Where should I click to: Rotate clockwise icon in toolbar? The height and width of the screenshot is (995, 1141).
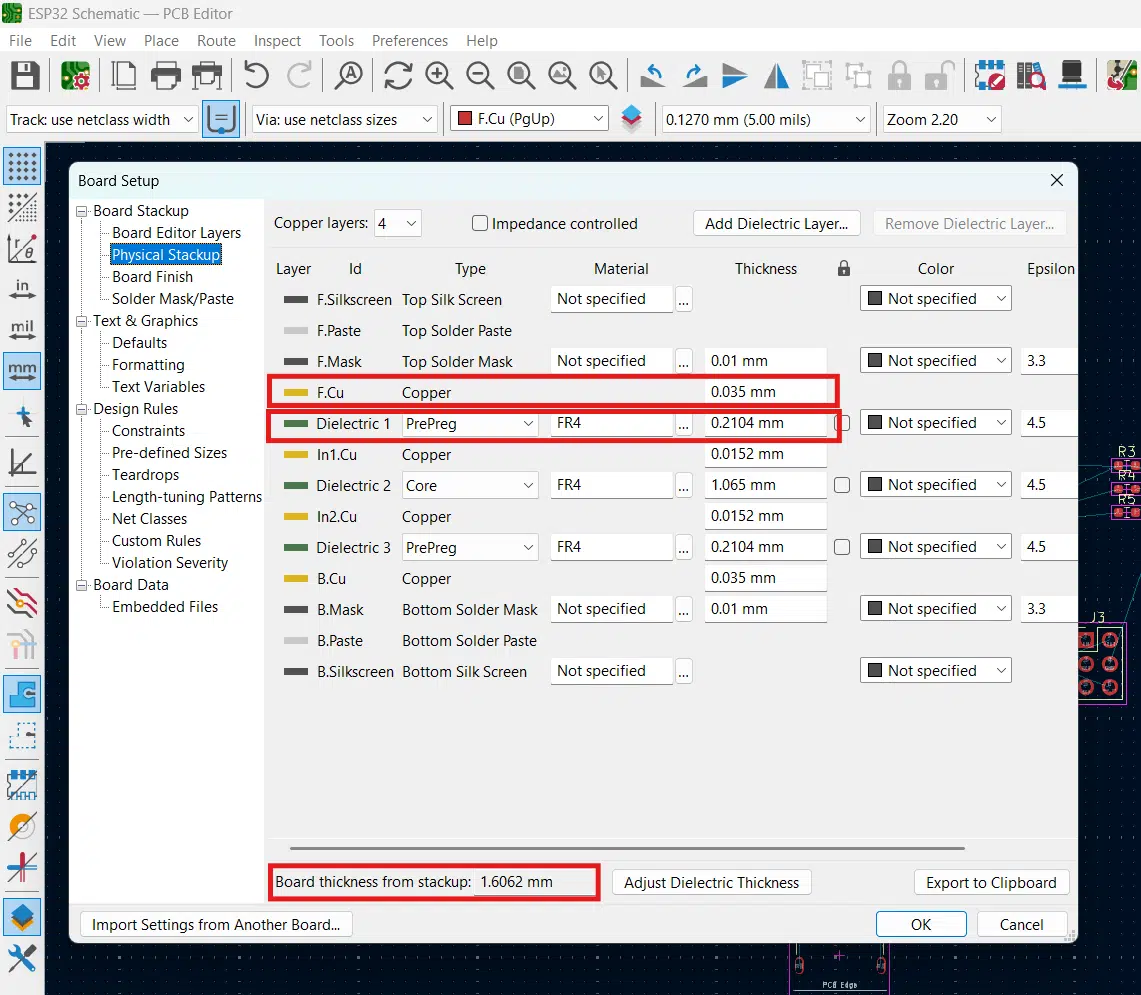694,75
